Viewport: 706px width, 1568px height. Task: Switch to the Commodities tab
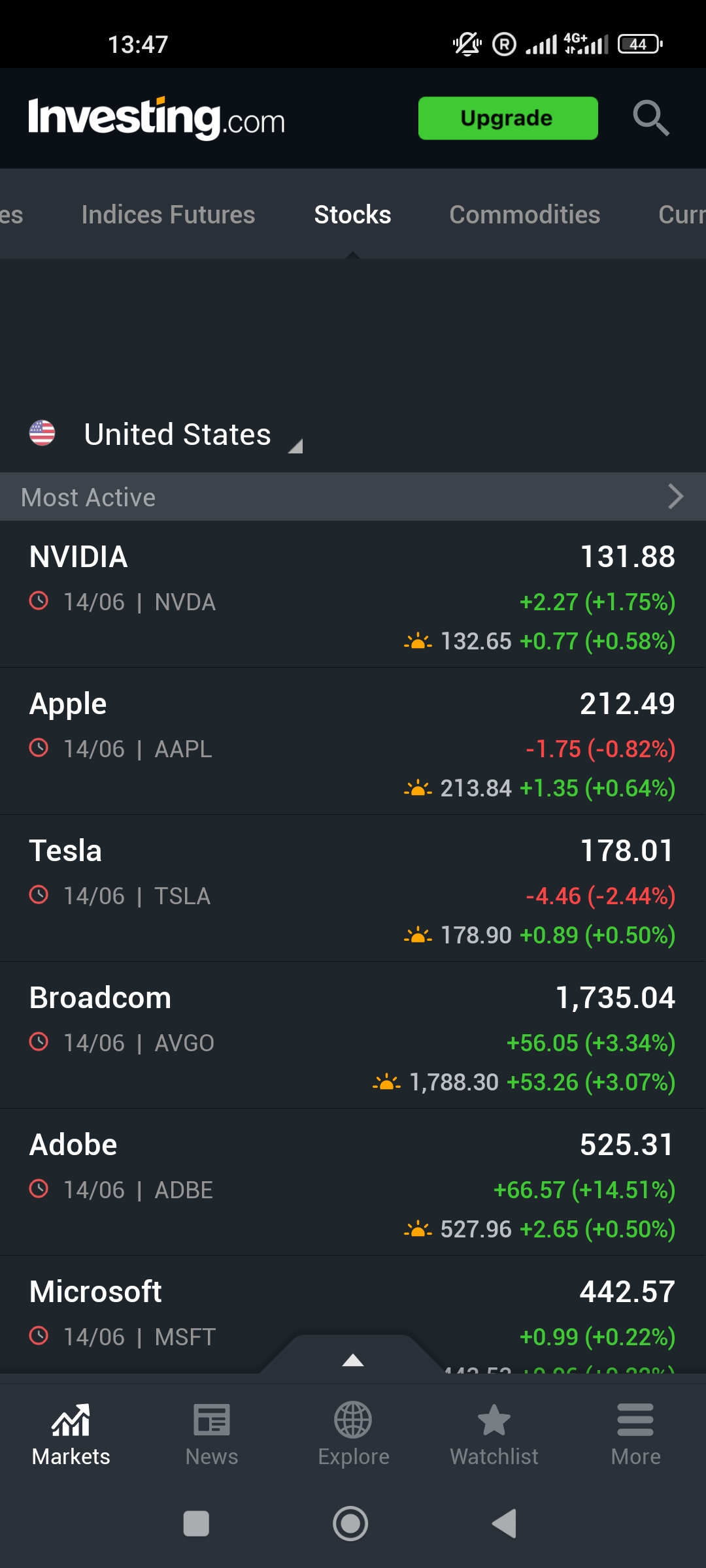coord(524,215)
